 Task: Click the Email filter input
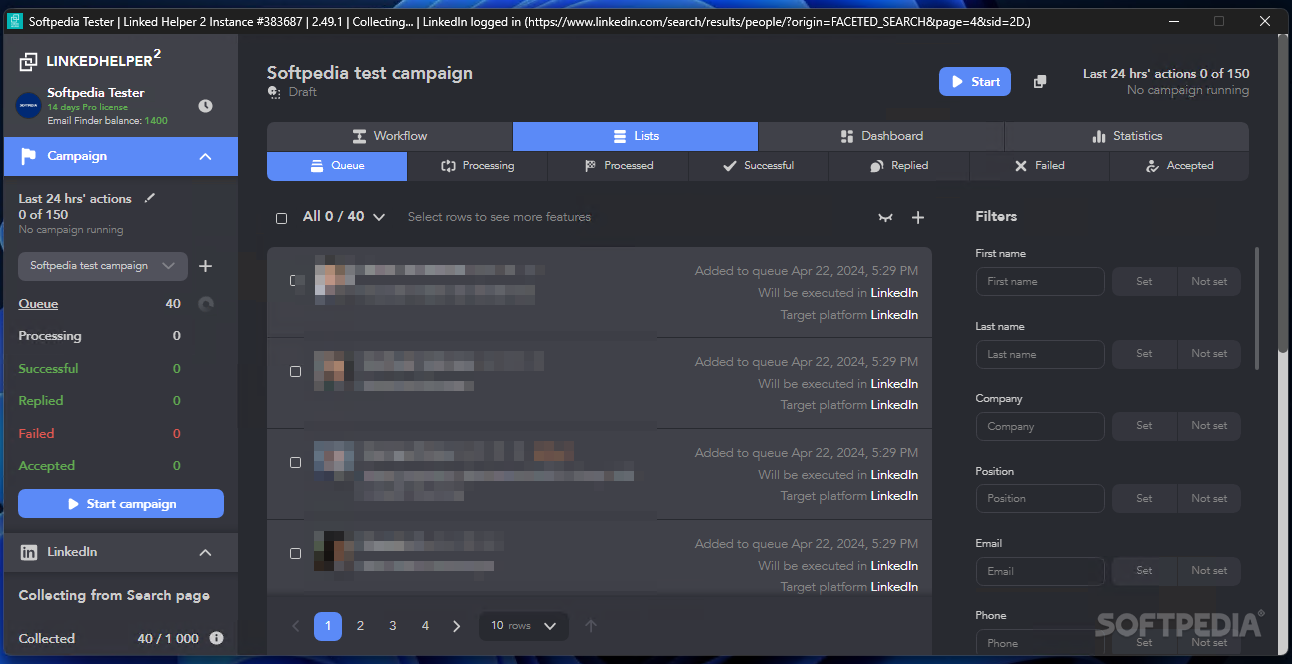[1040, 571]
